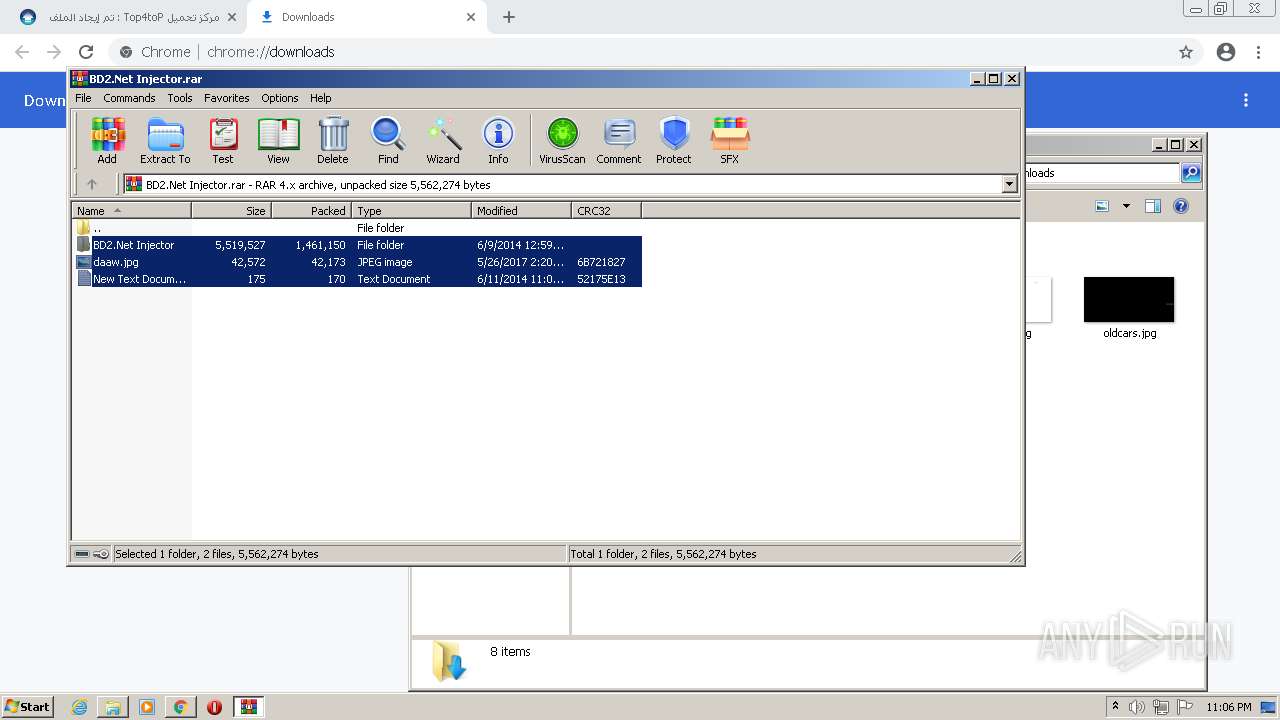The width and height of the screenshot is (1280, 720).
Task: Click the Test archive icon
Action: point(223,140)
